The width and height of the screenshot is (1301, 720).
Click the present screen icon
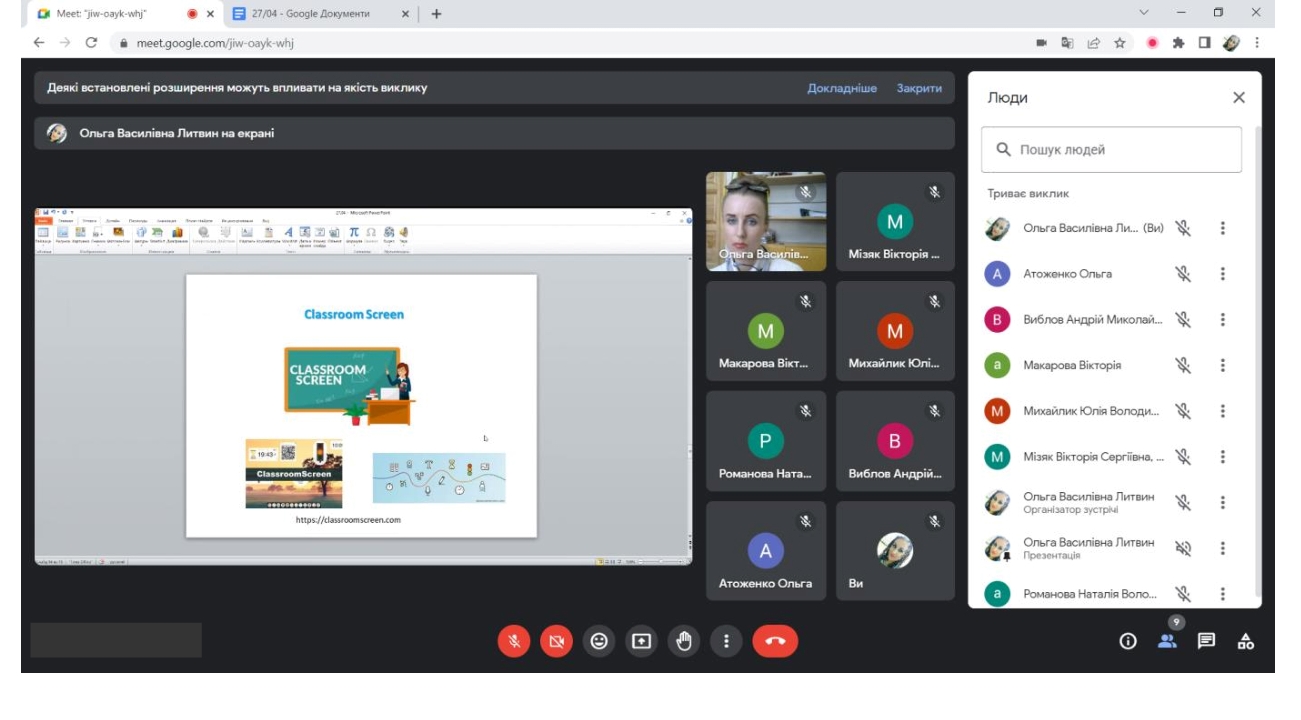click(x=641, y=642)
